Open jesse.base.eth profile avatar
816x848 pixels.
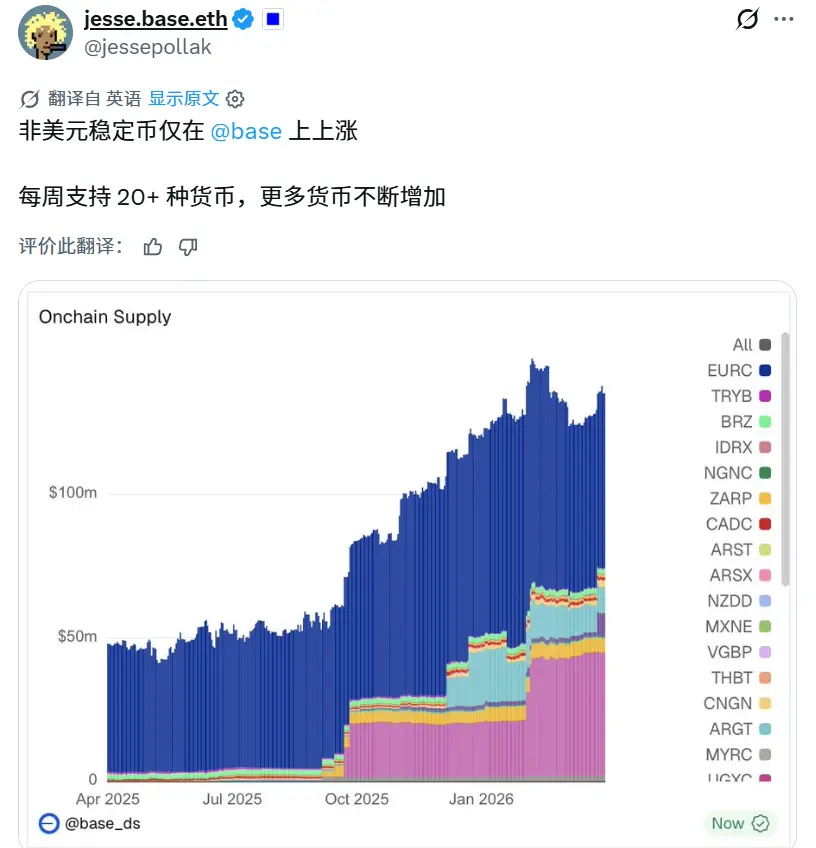(x=45, y=32)
